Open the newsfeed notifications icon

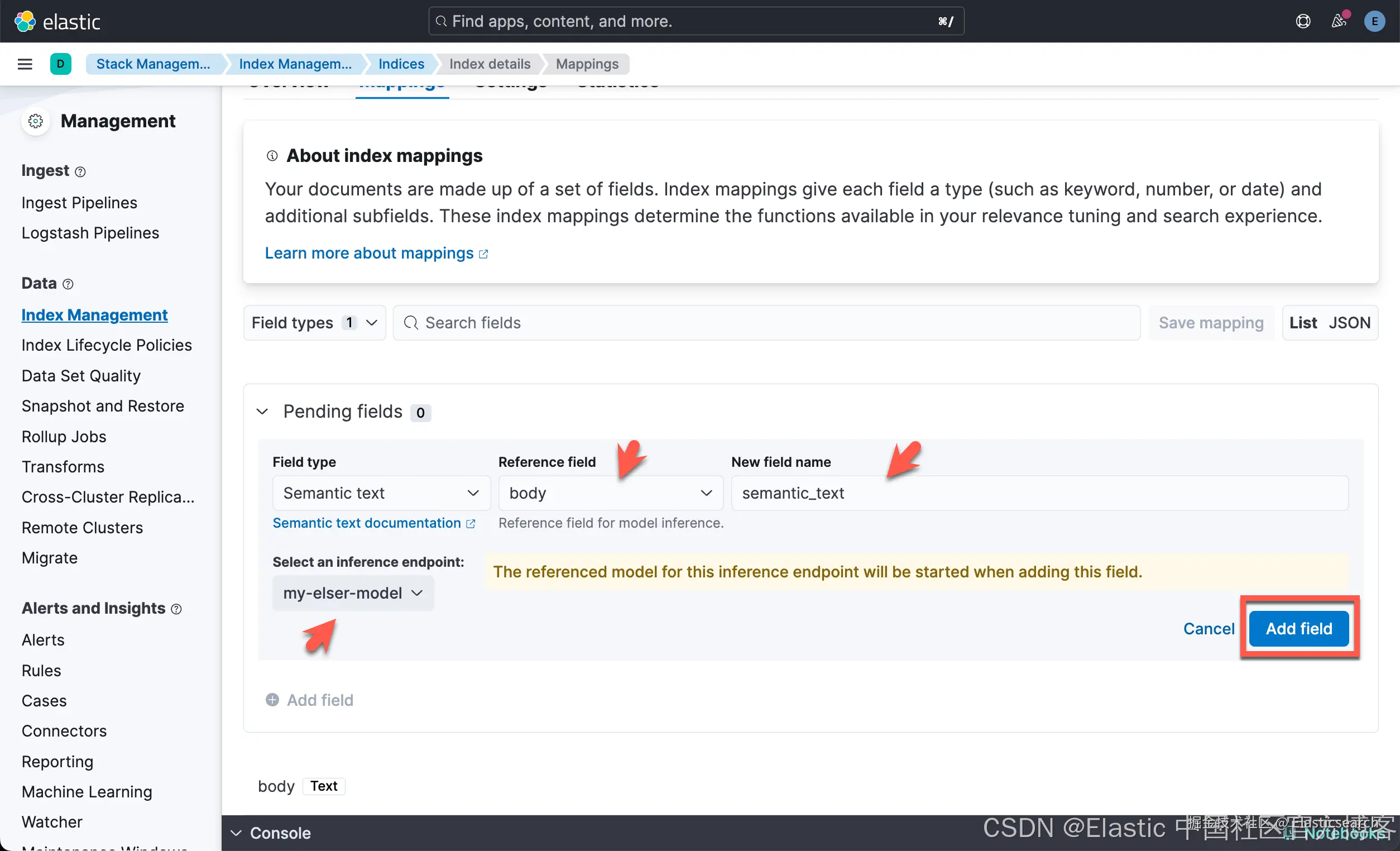click(x=1339, y=22)
